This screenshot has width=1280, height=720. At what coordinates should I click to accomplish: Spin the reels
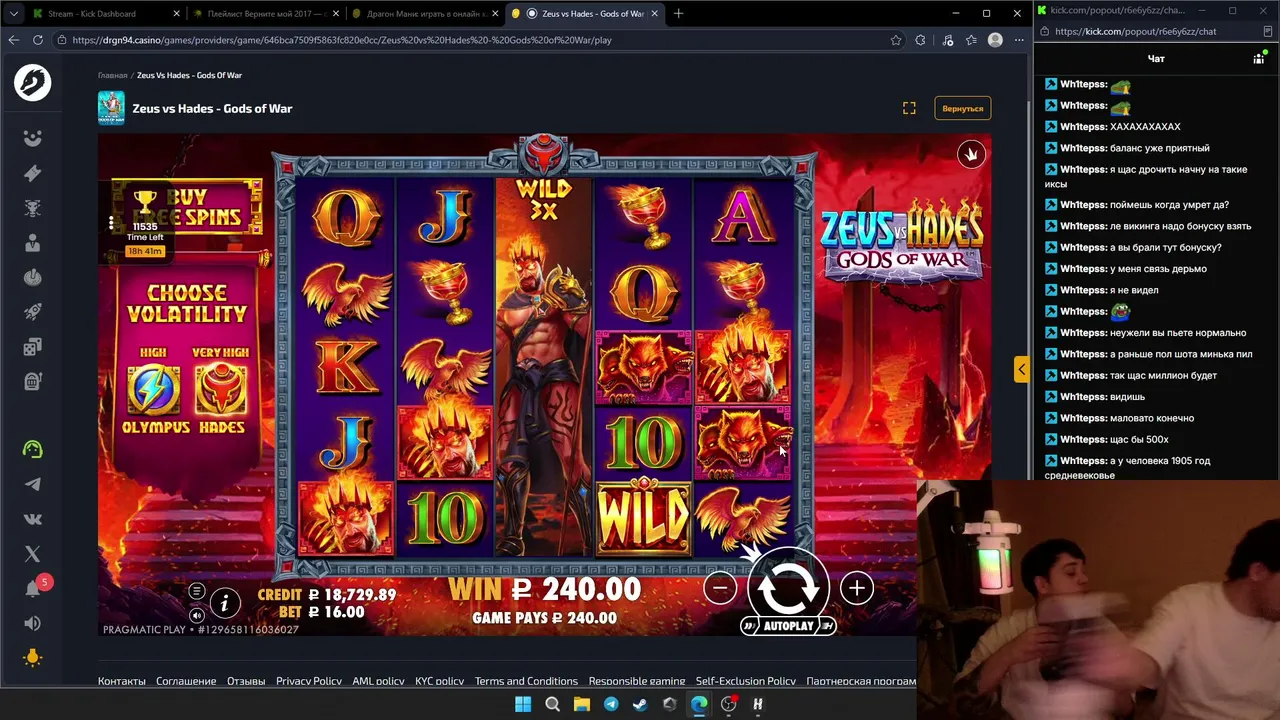point(788,587)
